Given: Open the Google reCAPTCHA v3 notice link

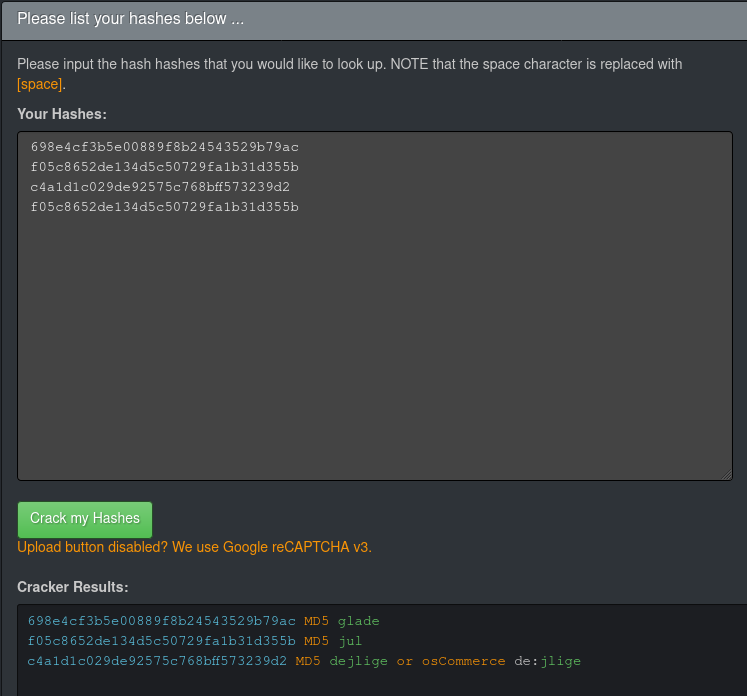Looking at the screenshot, I should pos(194,547).
